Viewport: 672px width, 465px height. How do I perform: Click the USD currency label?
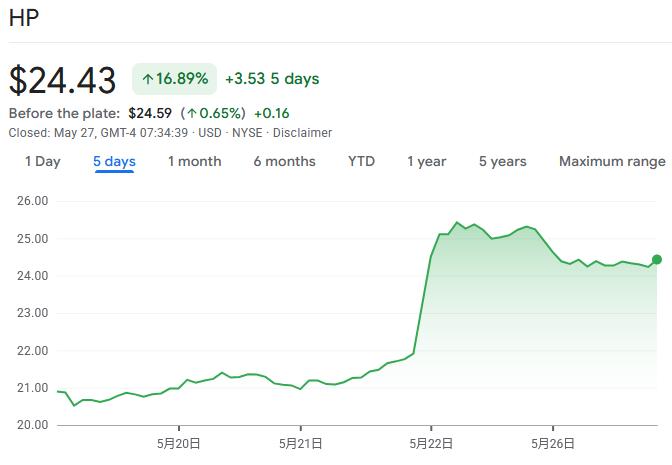210,133
